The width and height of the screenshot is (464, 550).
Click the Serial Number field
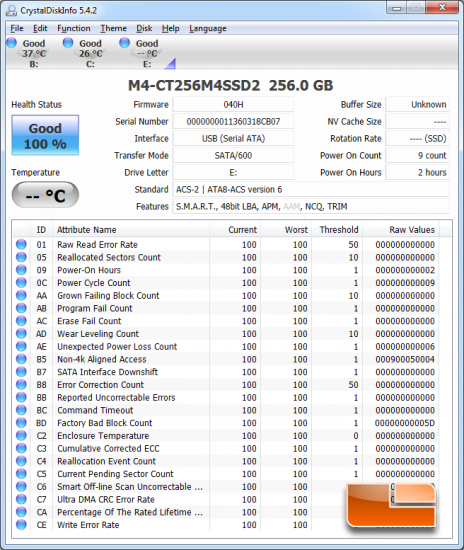click(233, 122)
